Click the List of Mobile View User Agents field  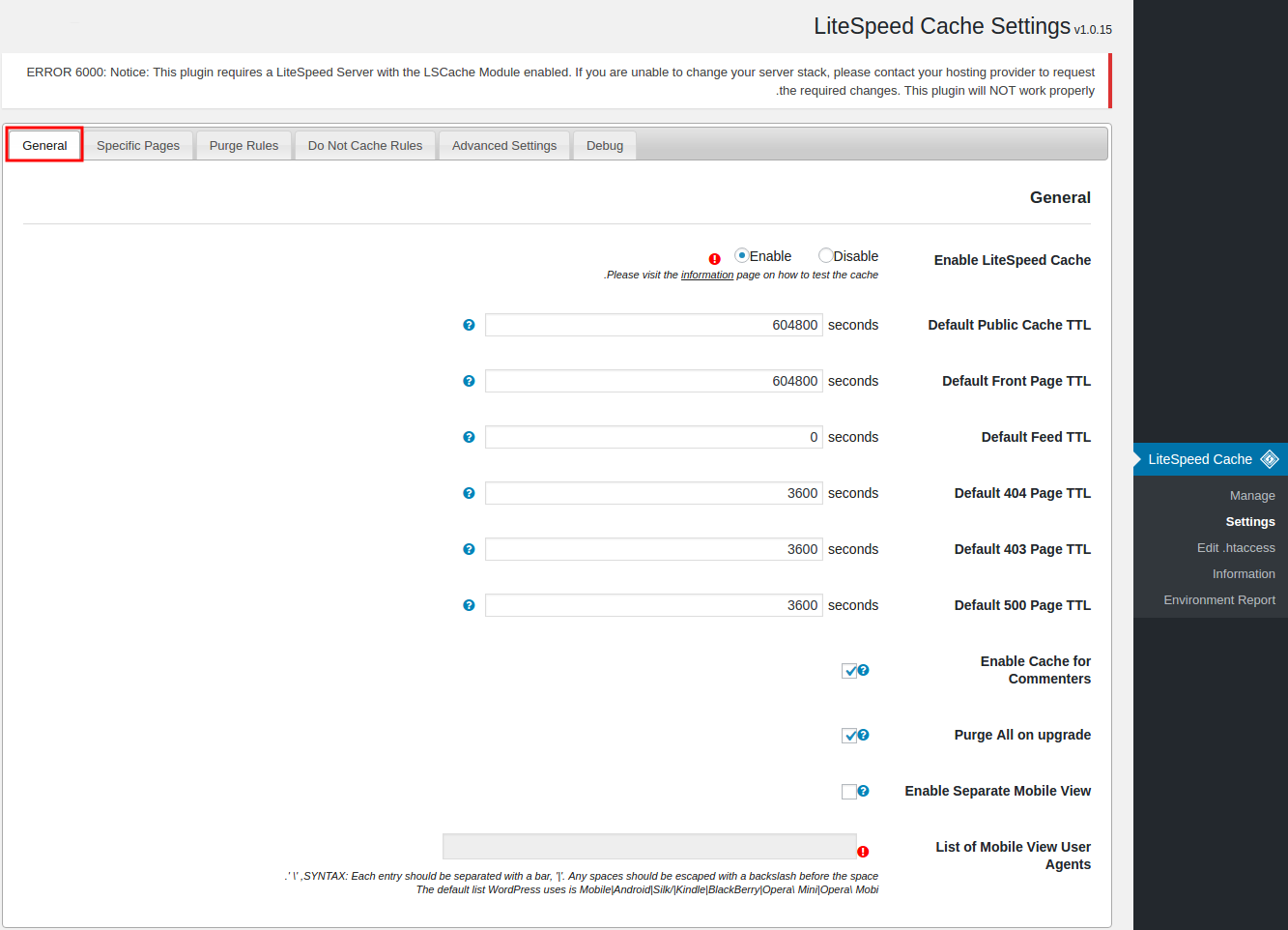point(649,847)
